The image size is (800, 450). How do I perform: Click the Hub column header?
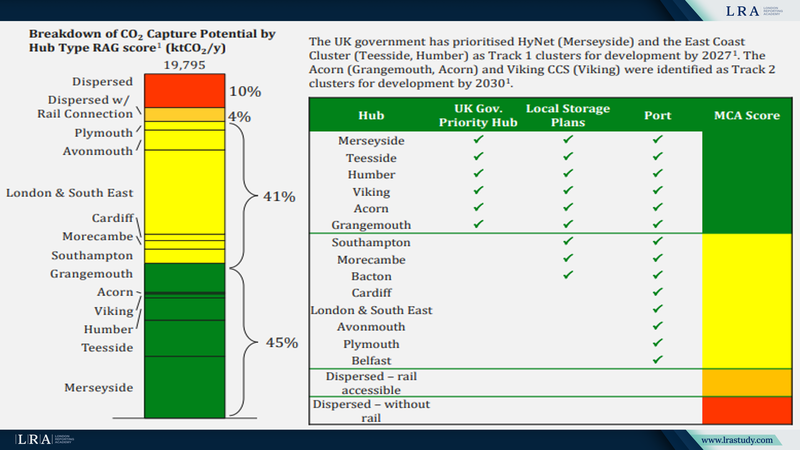371,115
